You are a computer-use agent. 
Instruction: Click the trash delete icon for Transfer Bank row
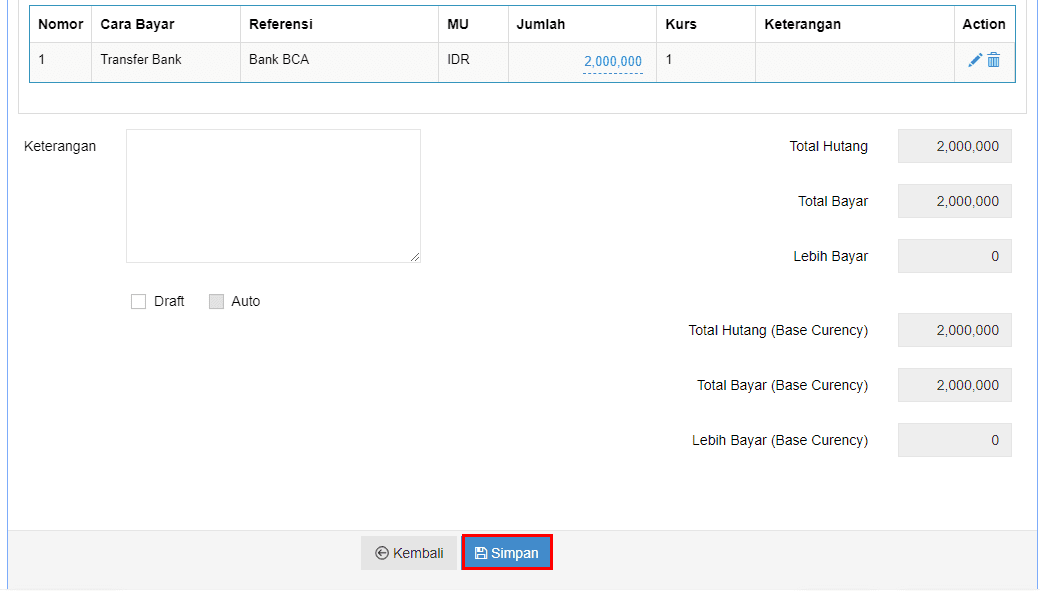click(x=994, y=60)
